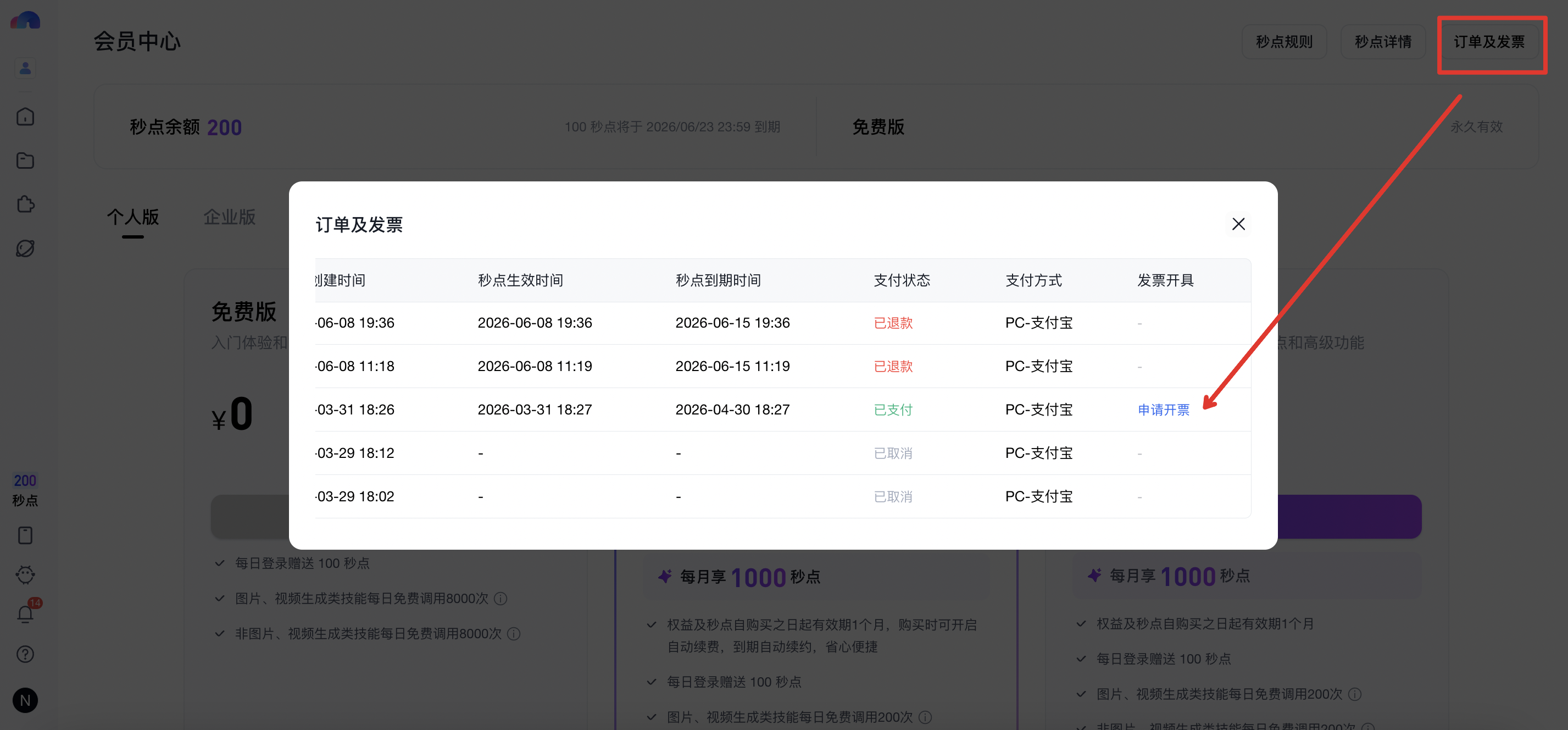Close the 订单及发票 dialog
Image resolution: width=1568 pixels, height=730 pixels.
coord(1238,224)
